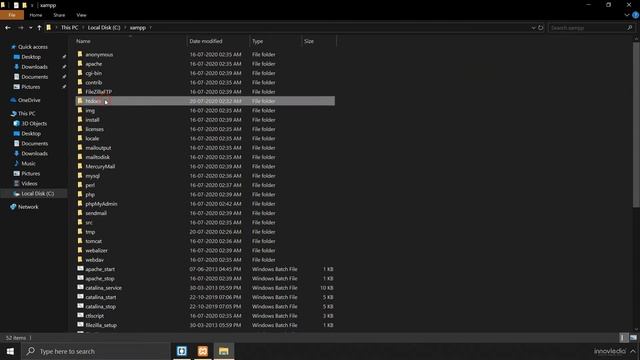The width and height of the screenshot is (640, 360).
Task: Click This PC in address bar
Action: coord(69,28)
